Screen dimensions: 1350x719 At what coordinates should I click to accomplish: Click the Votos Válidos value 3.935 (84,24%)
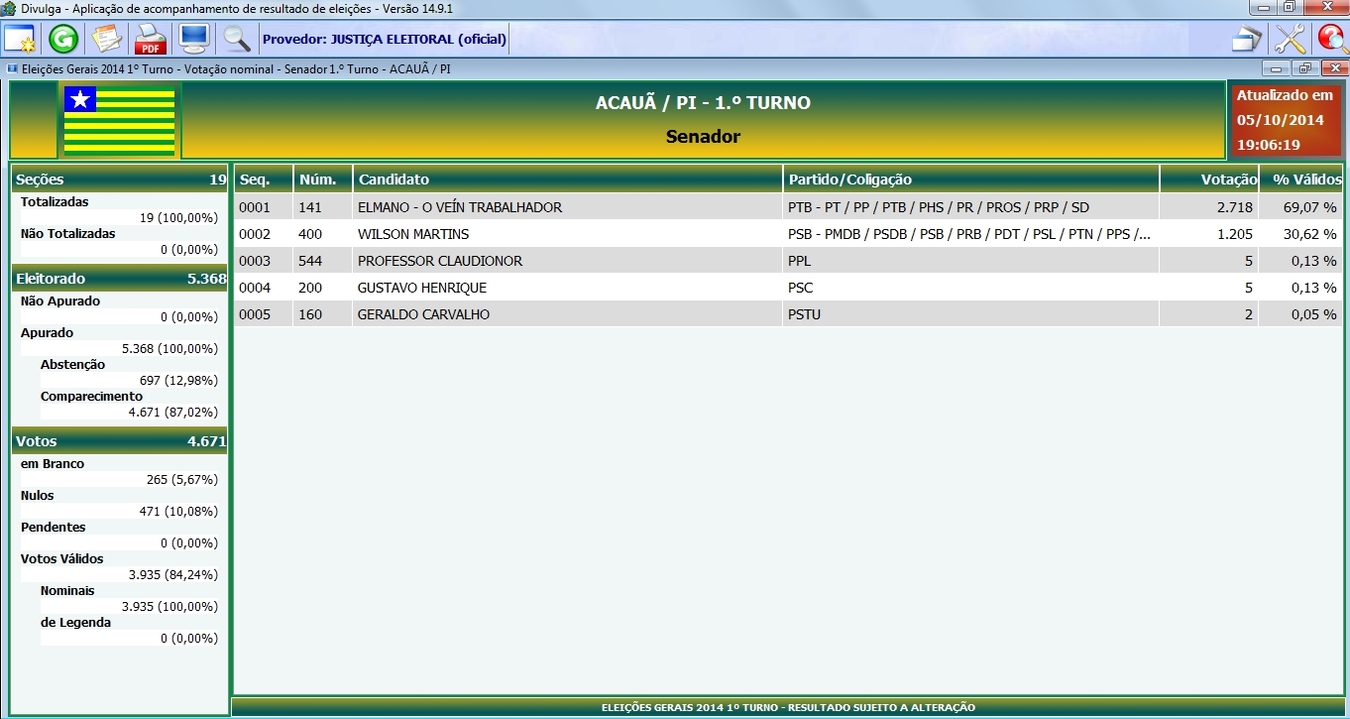click(x=173, y=575)
